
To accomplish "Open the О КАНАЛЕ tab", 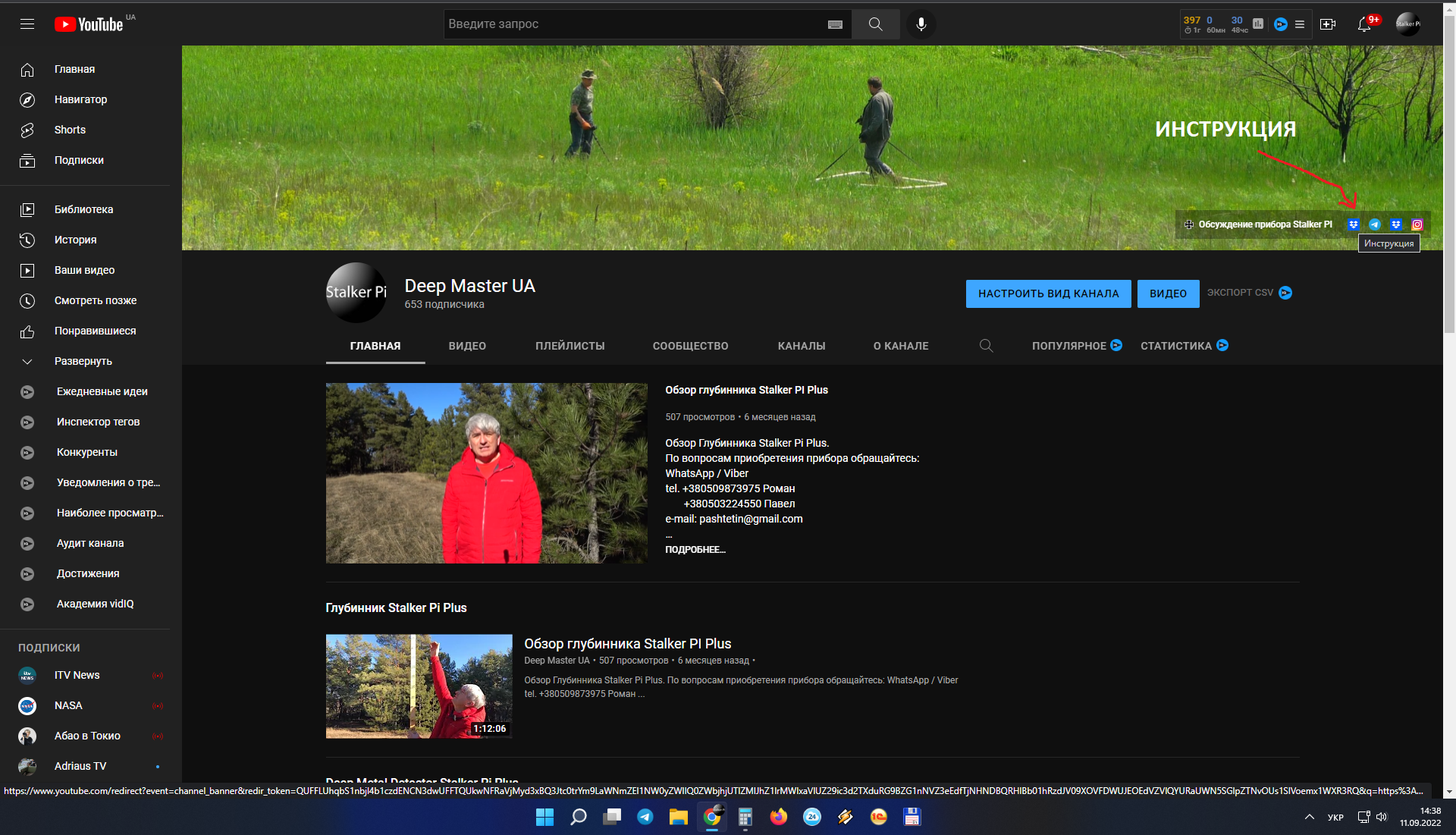I will [x=900, y=346].
